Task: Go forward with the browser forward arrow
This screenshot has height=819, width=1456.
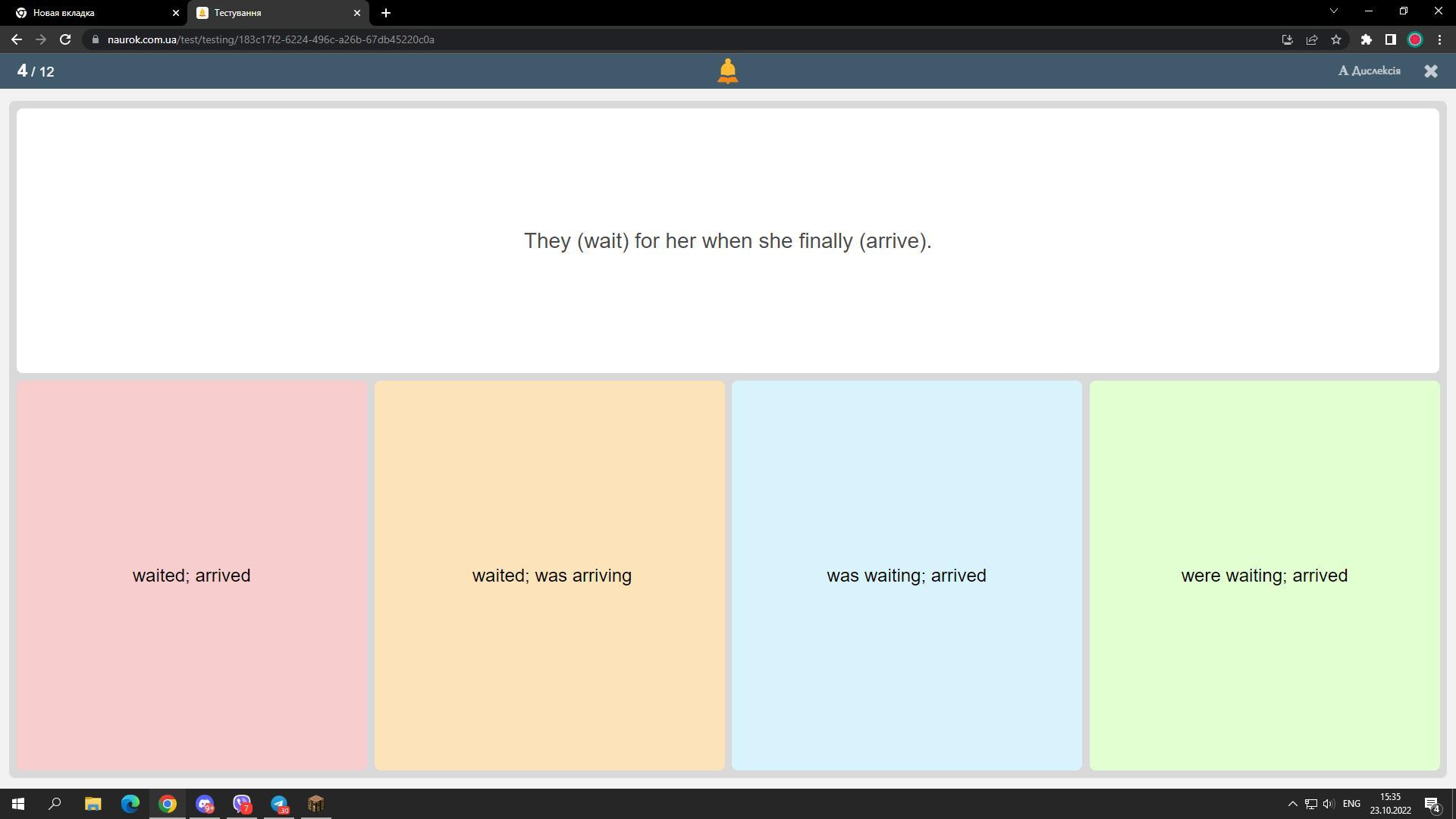Action: tap(41, 39)
